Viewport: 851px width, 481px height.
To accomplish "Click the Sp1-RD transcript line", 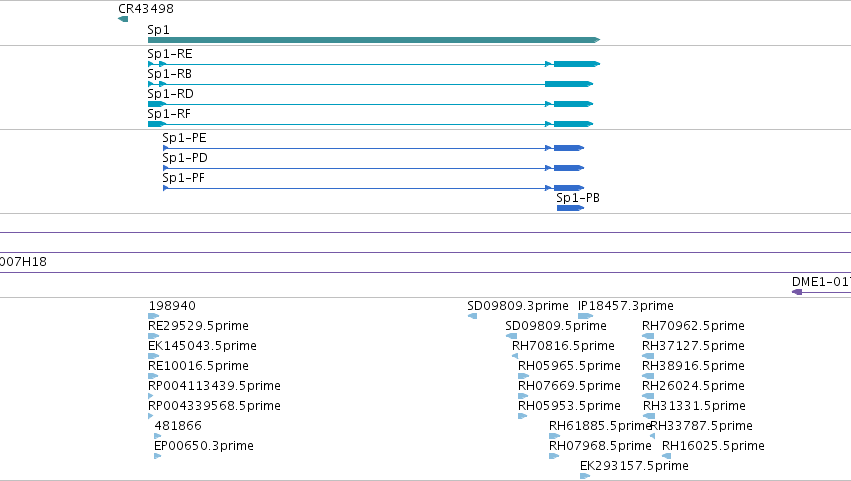I will [x=370, y=104].
